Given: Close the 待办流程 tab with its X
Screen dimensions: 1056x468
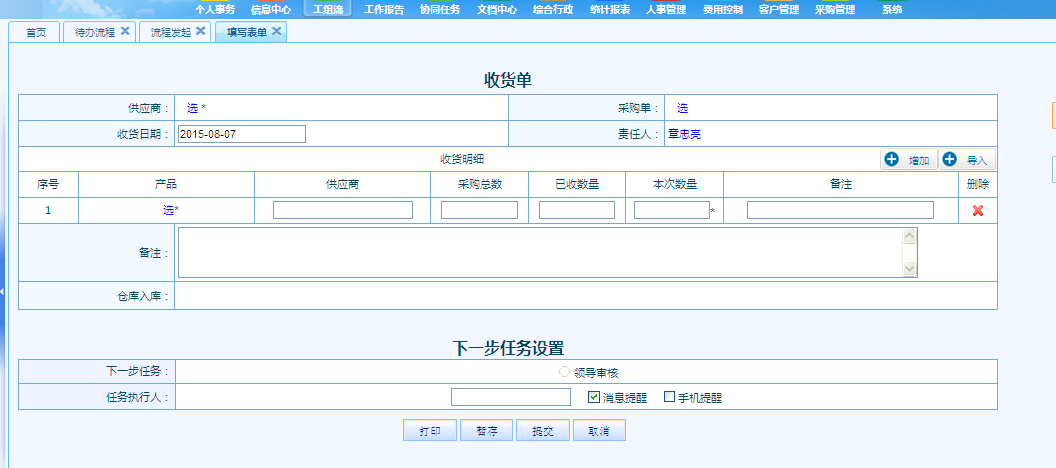Looking at the screenshot, I should click(x=125, y=31).
